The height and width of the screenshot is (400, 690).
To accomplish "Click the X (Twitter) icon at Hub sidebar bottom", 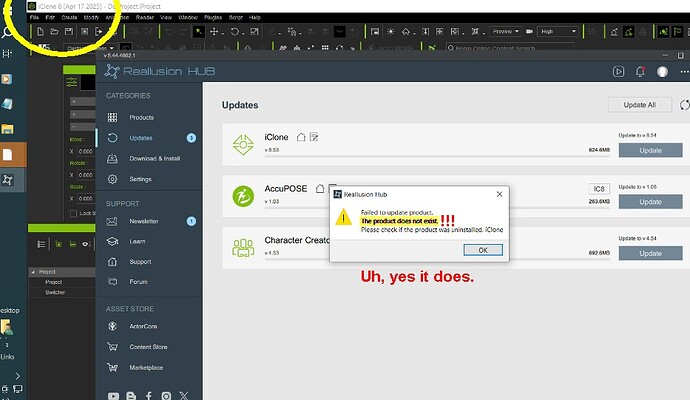I will 184,396.
